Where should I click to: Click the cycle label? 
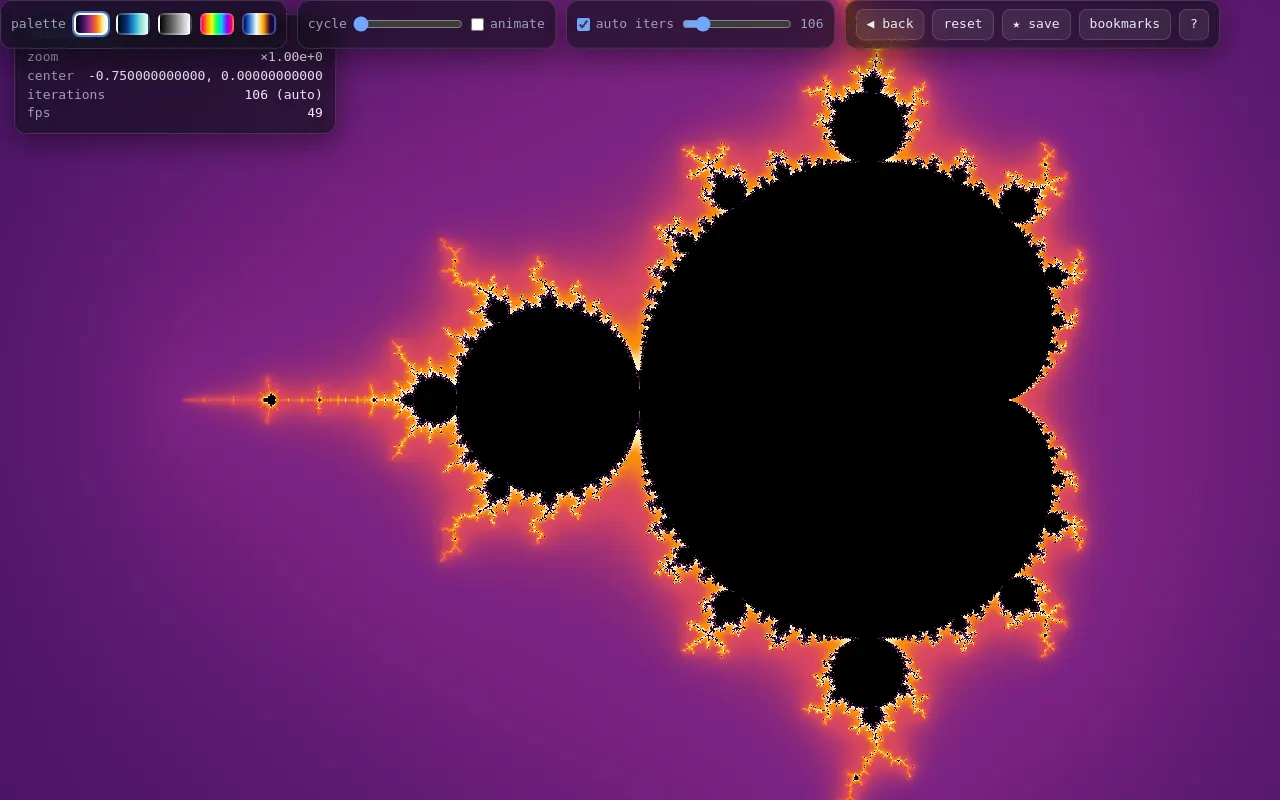[x=327, y=24]
